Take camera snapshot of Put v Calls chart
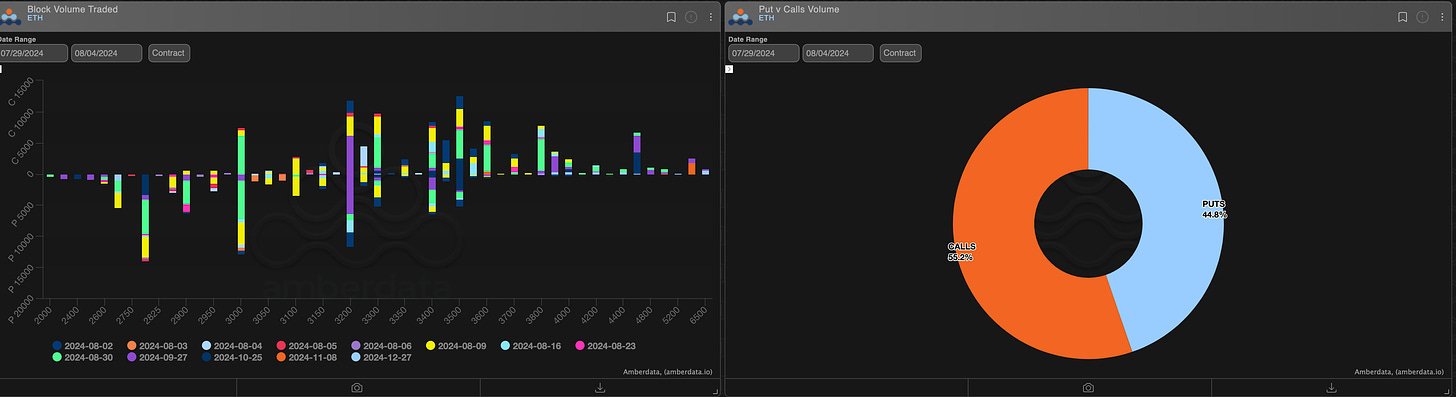Image resolution: width=1456 pixels, height=397 pixels. click(x=1088, y=387)
